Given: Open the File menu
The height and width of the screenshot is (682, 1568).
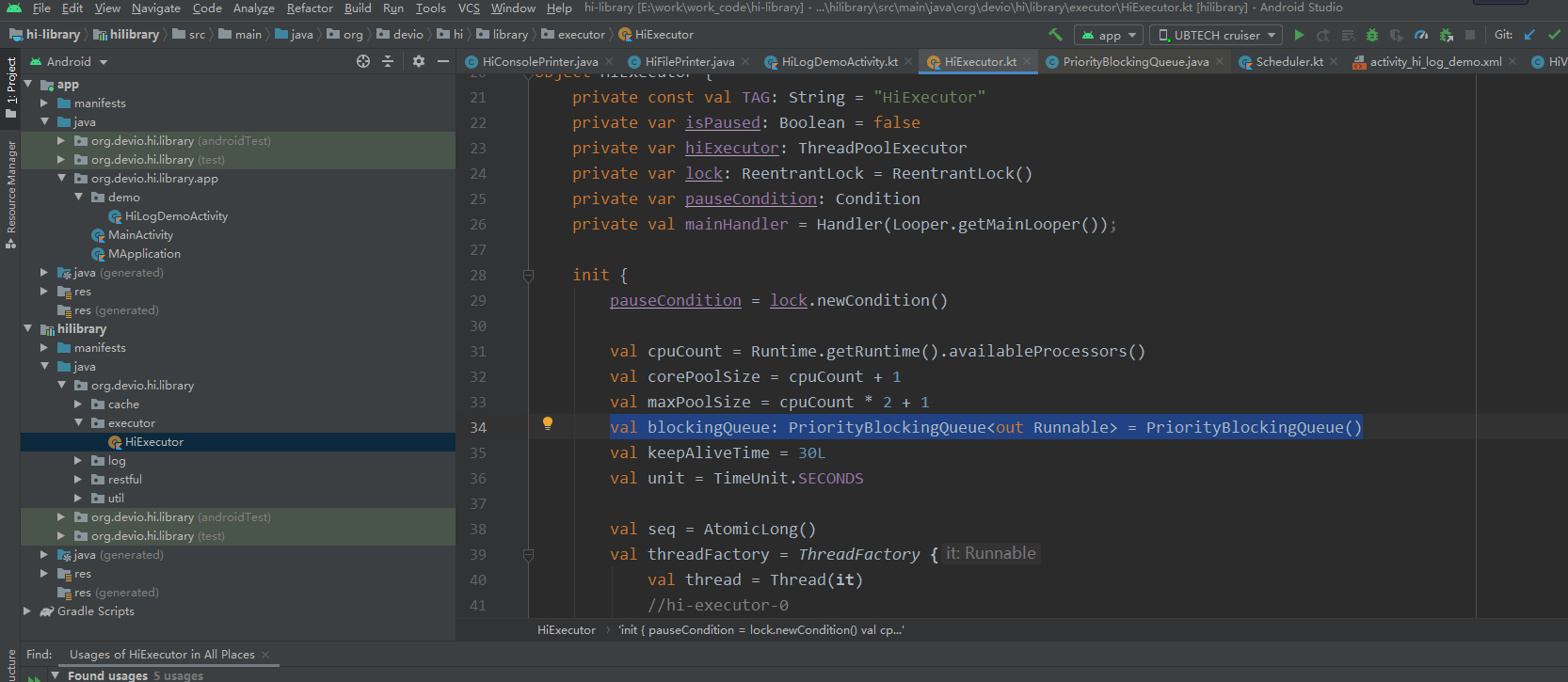Looking at the screenshot, I should [x=41, y=8].
